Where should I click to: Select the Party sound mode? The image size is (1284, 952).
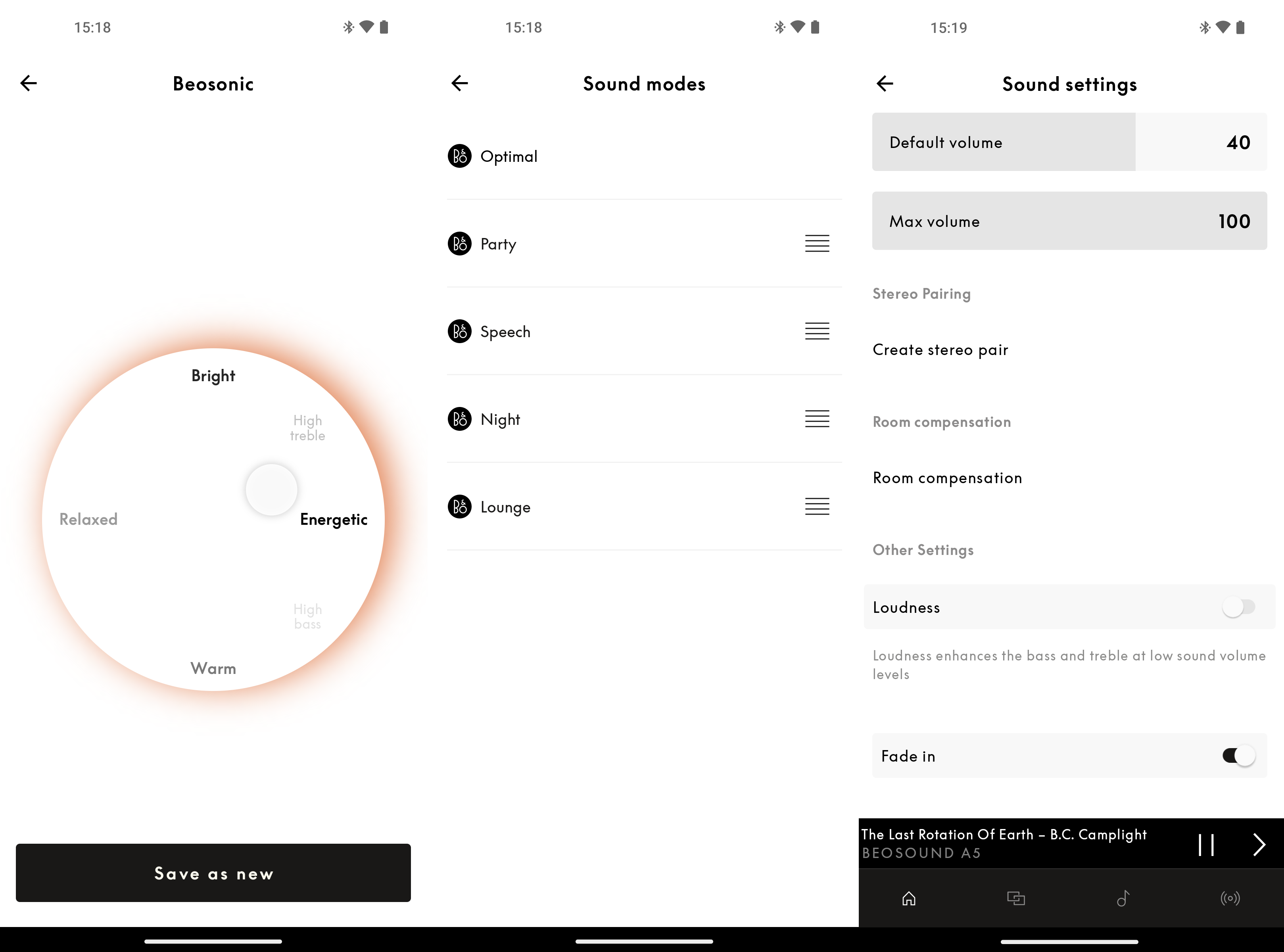point(644,244)
